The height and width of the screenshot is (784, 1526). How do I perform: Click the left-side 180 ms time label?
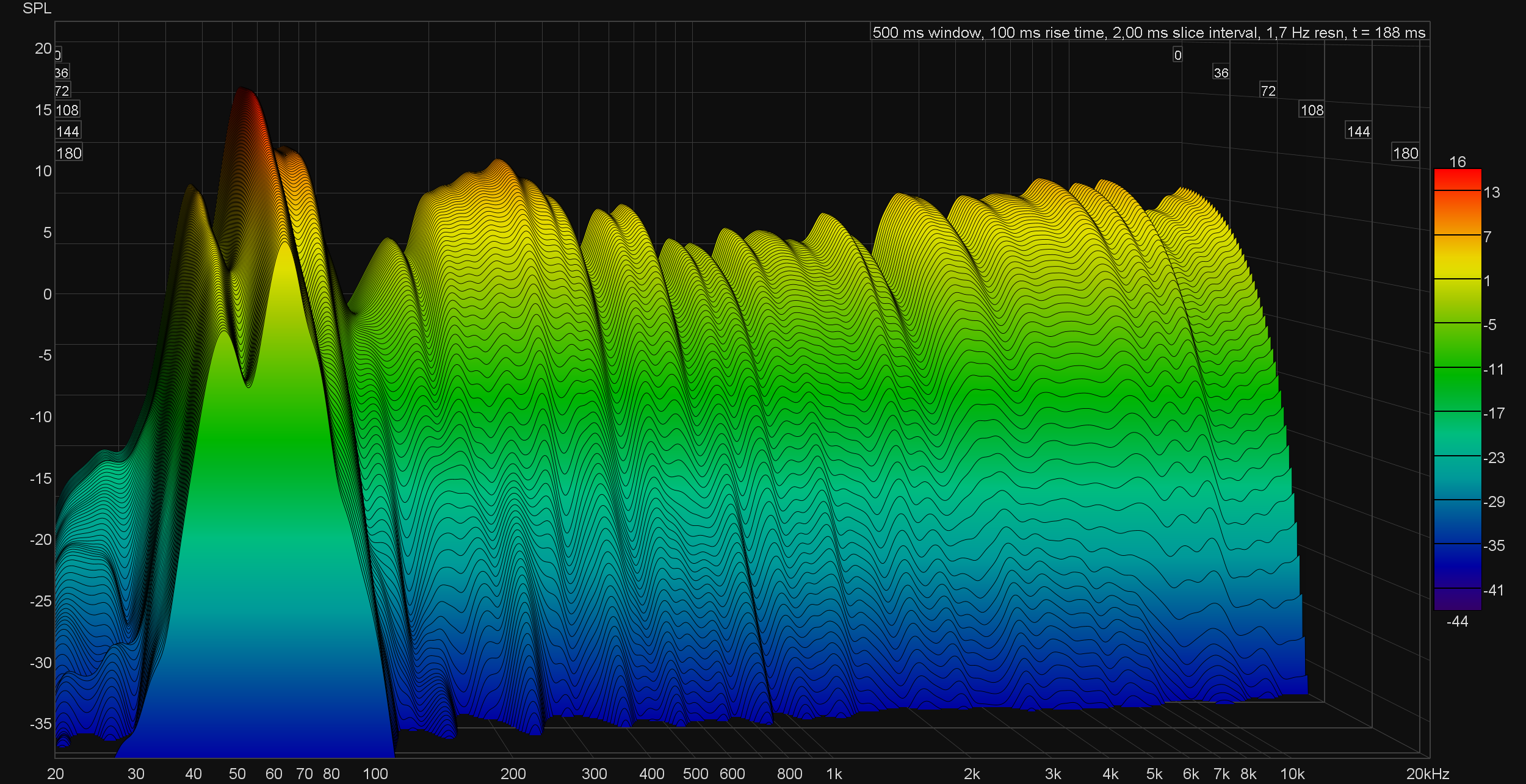point(68,153)
